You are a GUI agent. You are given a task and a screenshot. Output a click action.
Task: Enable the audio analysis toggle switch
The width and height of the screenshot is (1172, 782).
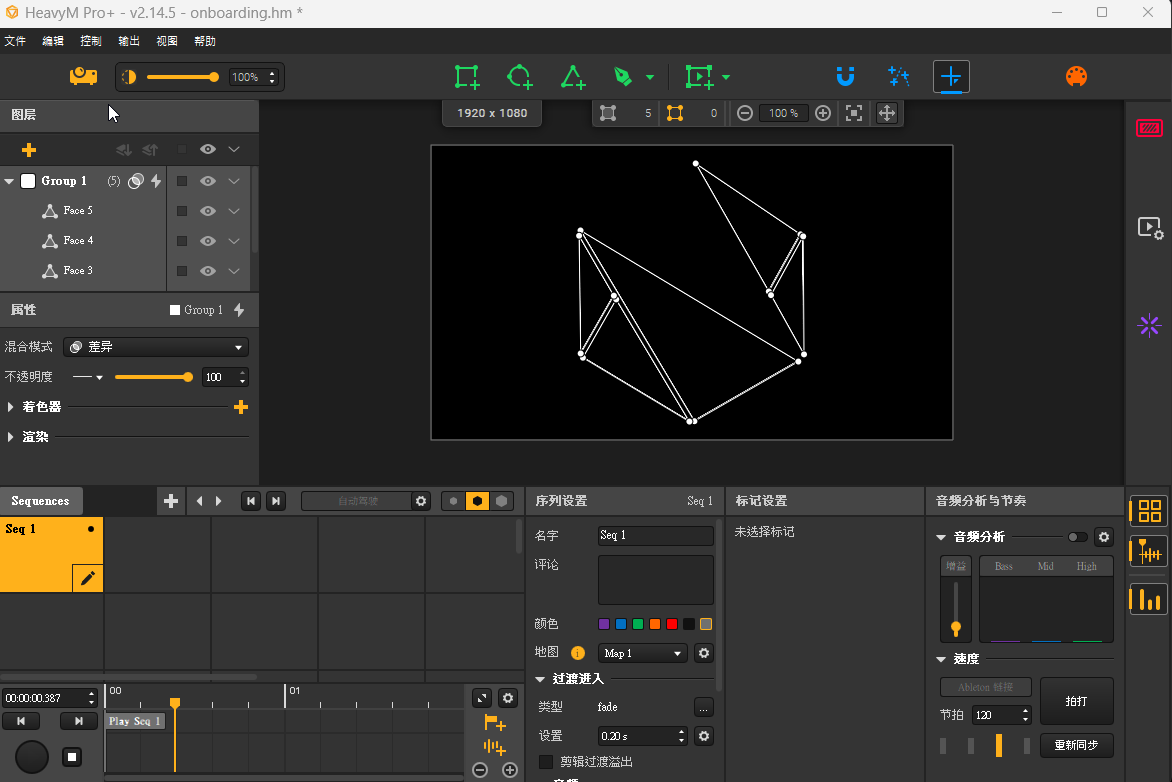(1077, 537)
